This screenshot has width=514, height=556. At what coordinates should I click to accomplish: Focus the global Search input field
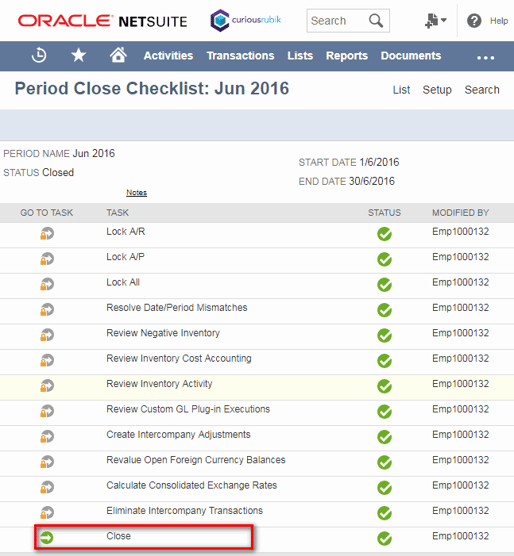(337, 21)
